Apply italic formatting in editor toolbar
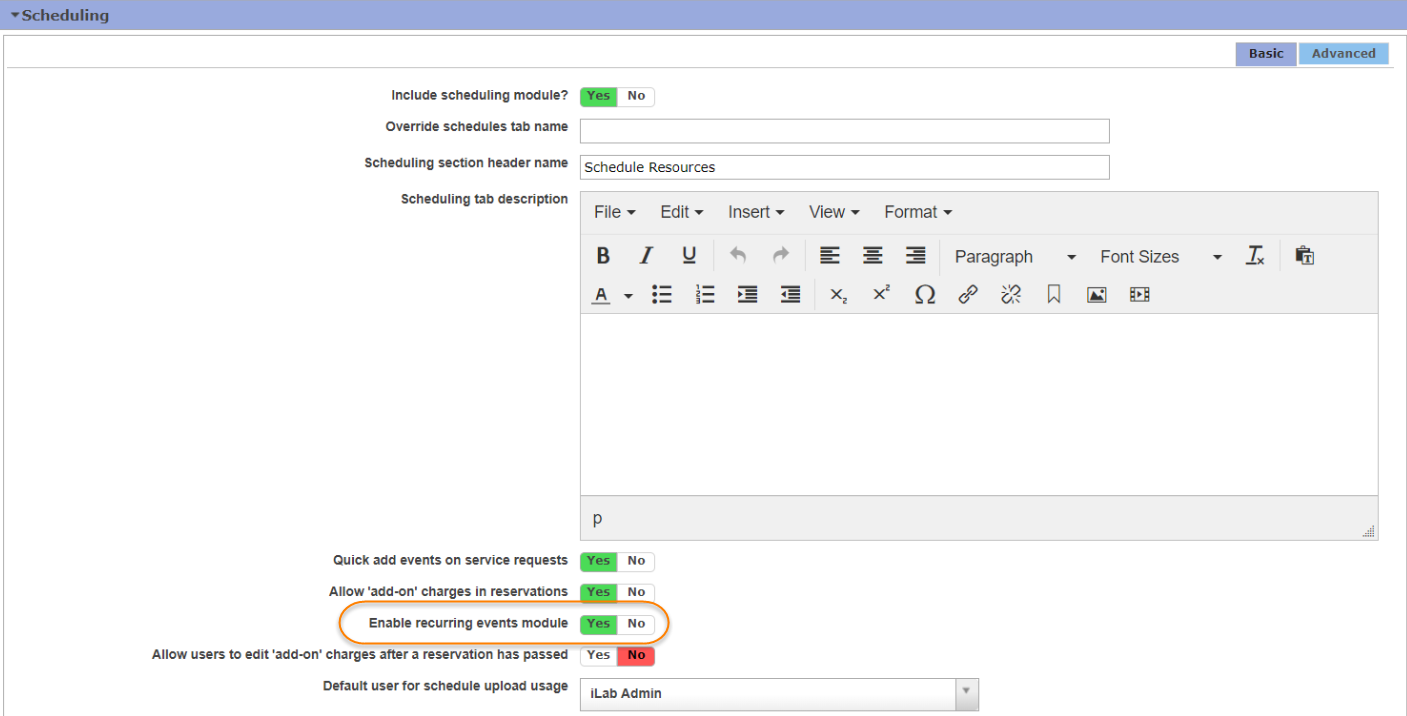The height and width of the screenshot is (716, 1407). point(646,256)
